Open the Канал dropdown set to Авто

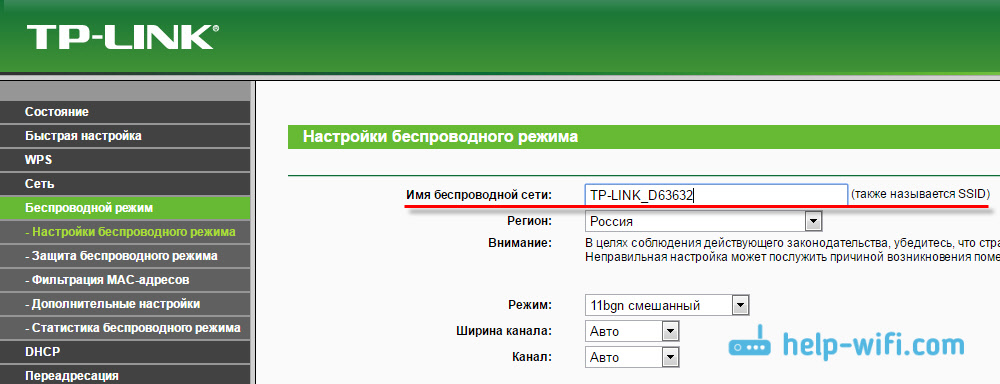[631, 357]
